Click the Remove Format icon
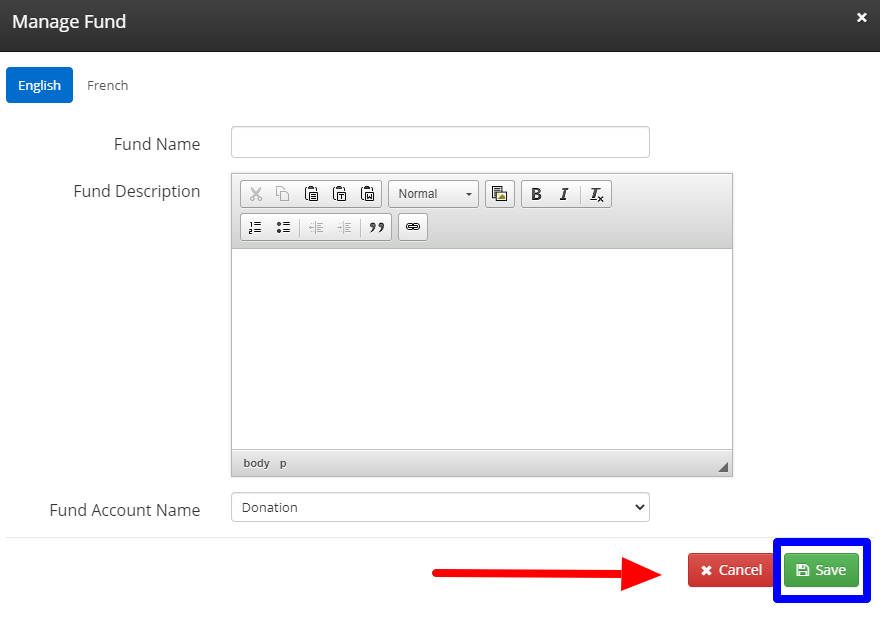This screenshot has width=880, height=624. pos(596,194)
